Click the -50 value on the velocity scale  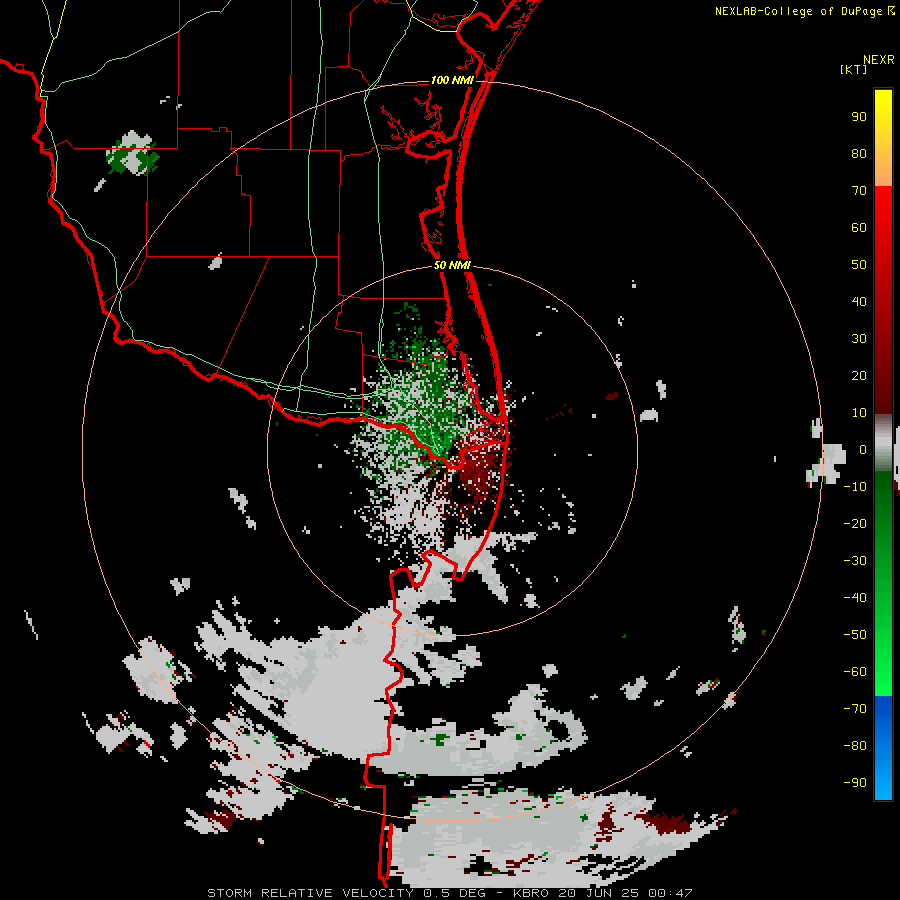855,635
